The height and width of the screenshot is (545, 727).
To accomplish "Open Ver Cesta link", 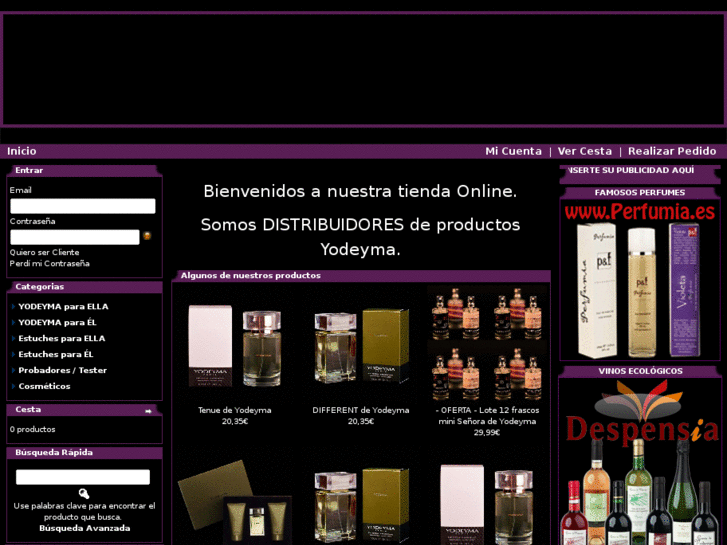I will [585, 151].
